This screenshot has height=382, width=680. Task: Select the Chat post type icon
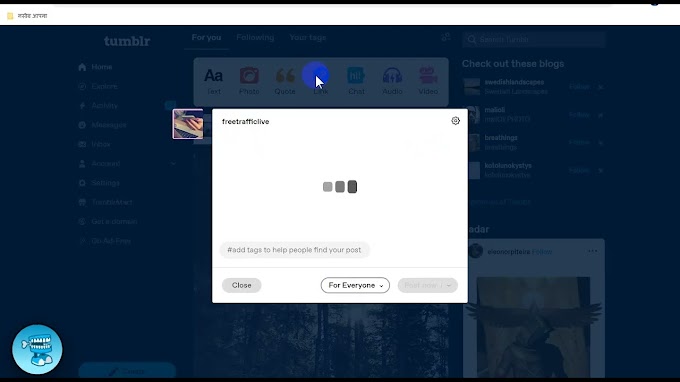[356, 76]
